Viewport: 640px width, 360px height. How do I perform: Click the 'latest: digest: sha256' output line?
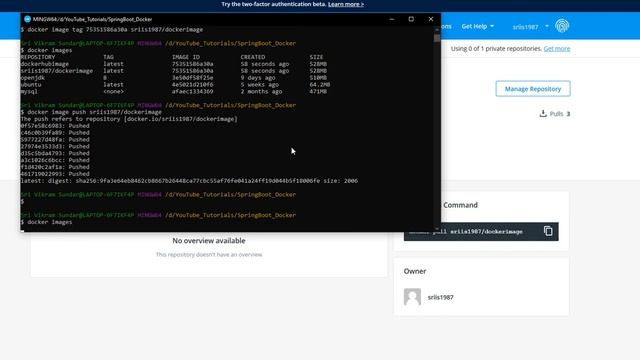[189, 180]
